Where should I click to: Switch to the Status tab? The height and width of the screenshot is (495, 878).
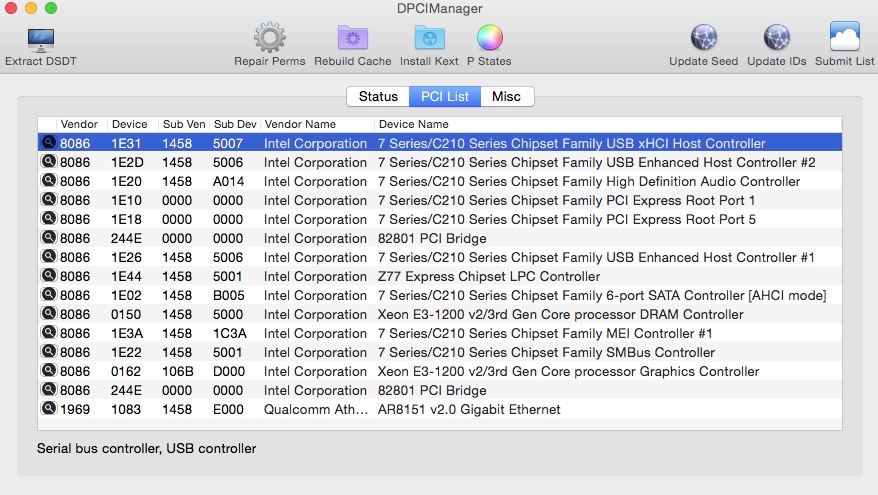(x=378, y=96)
